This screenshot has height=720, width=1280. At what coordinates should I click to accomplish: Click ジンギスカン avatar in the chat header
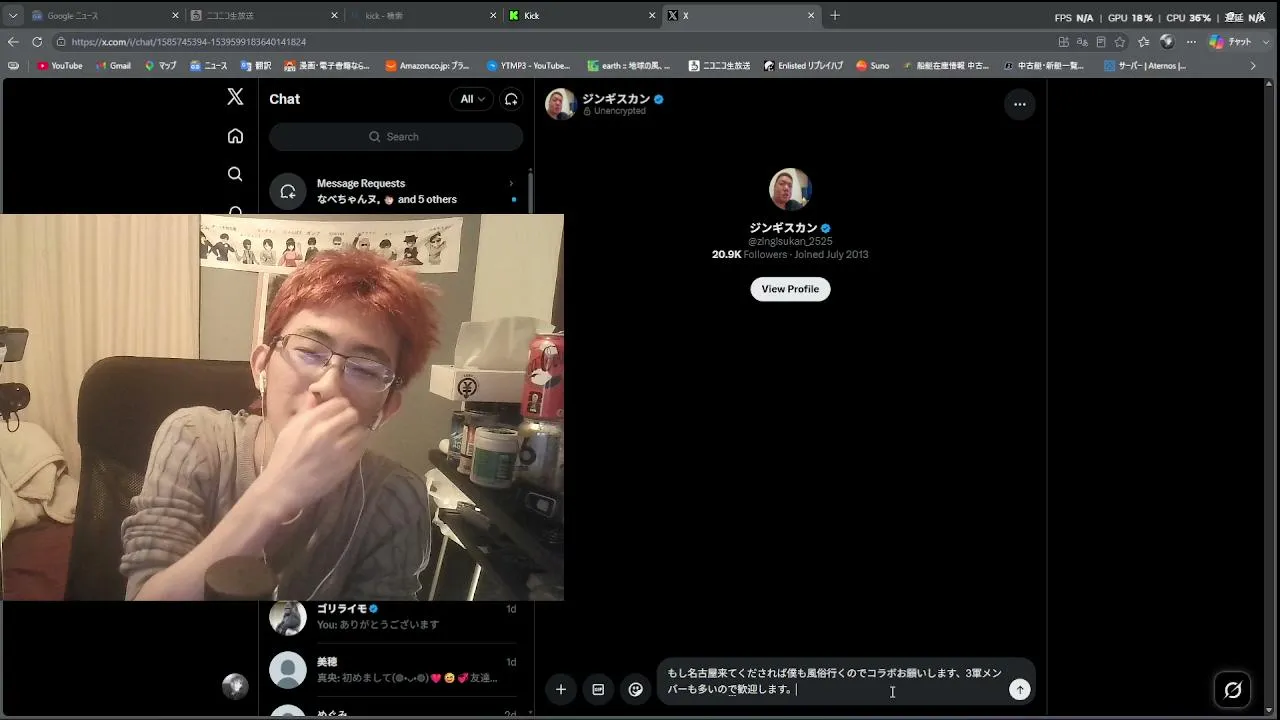pyautogui.click(x=560, y=104)
